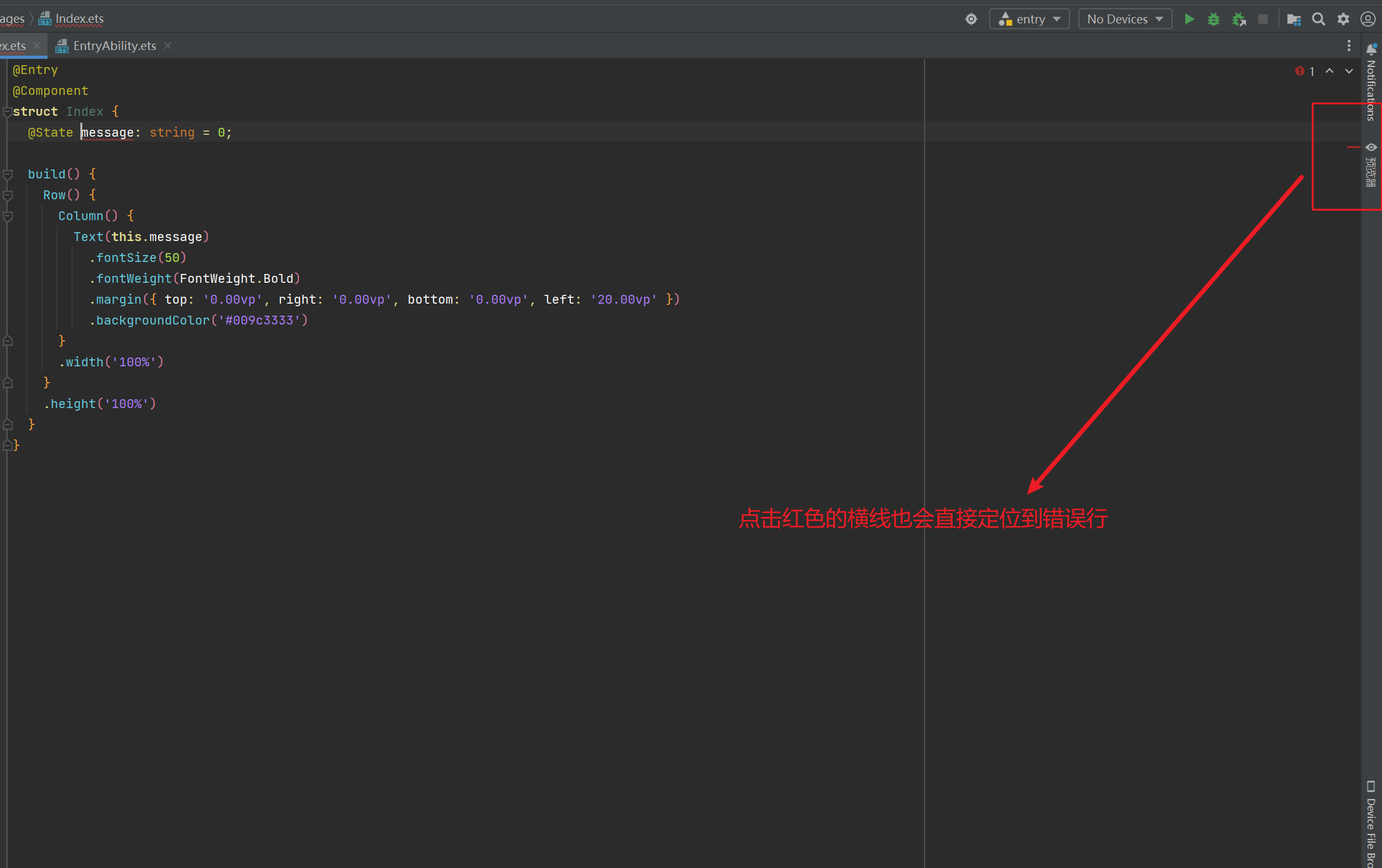Switch to the EntryAbility.ets tab
The image size is (1382, 868).
point(114,46)
